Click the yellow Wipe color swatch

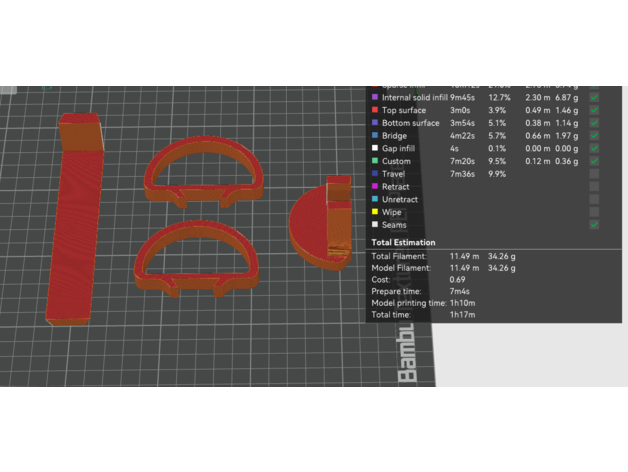pos(374,212)
